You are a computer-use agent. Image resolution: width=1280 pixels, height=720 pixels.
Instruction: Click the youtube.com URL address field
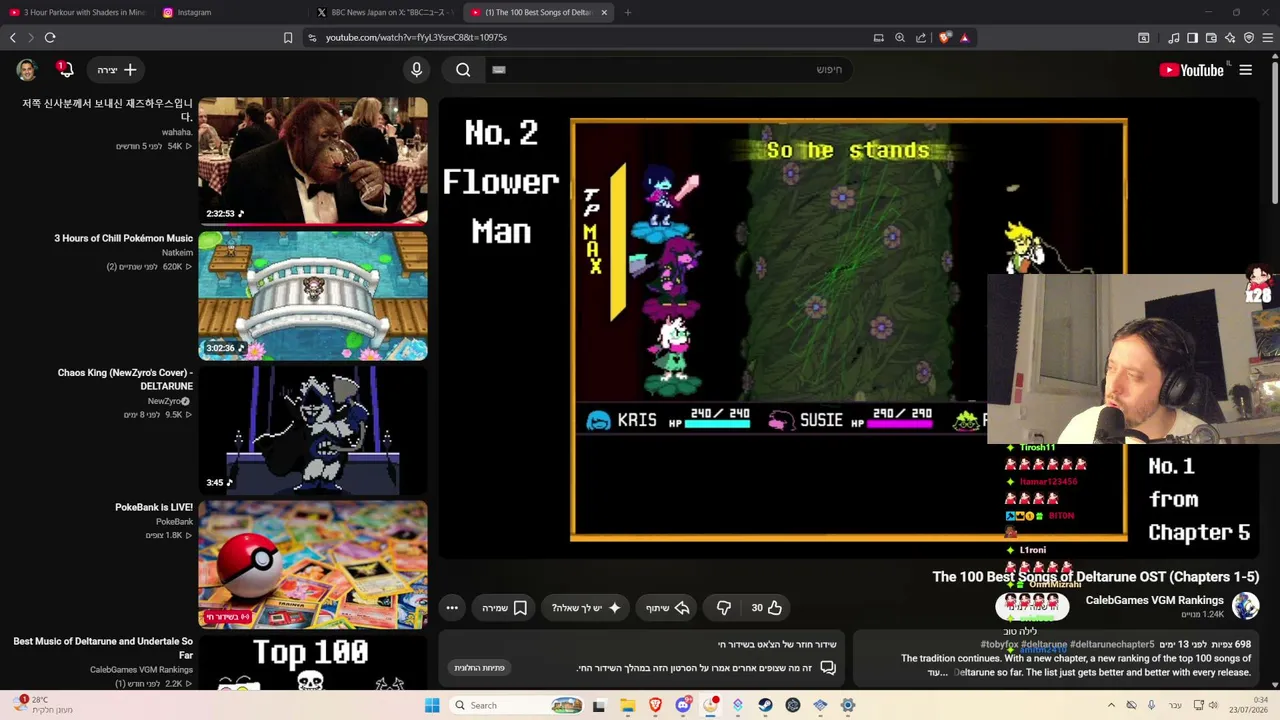(x=590, y=38)
